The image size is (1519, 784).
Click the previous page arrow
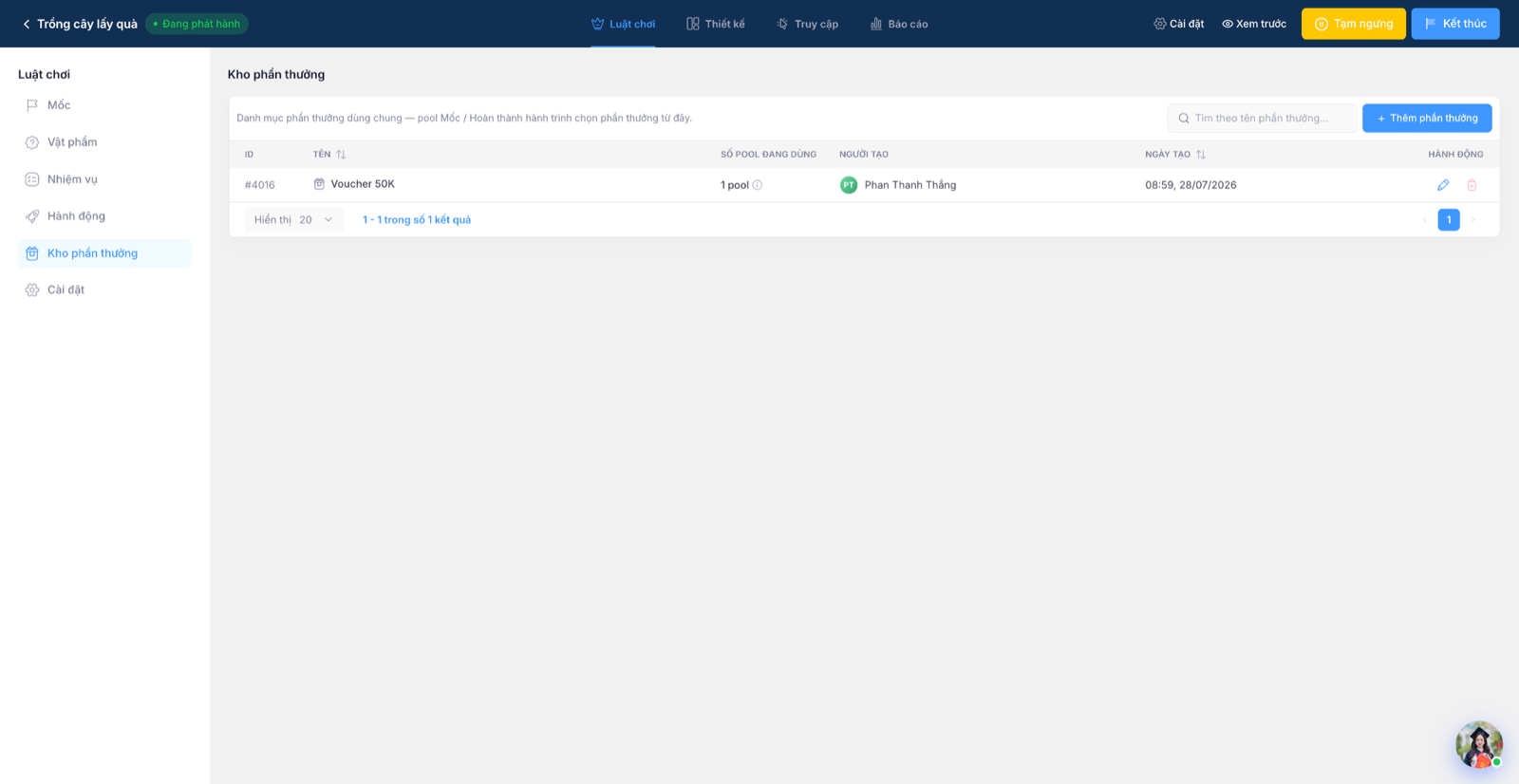[x=1424, y=219]
